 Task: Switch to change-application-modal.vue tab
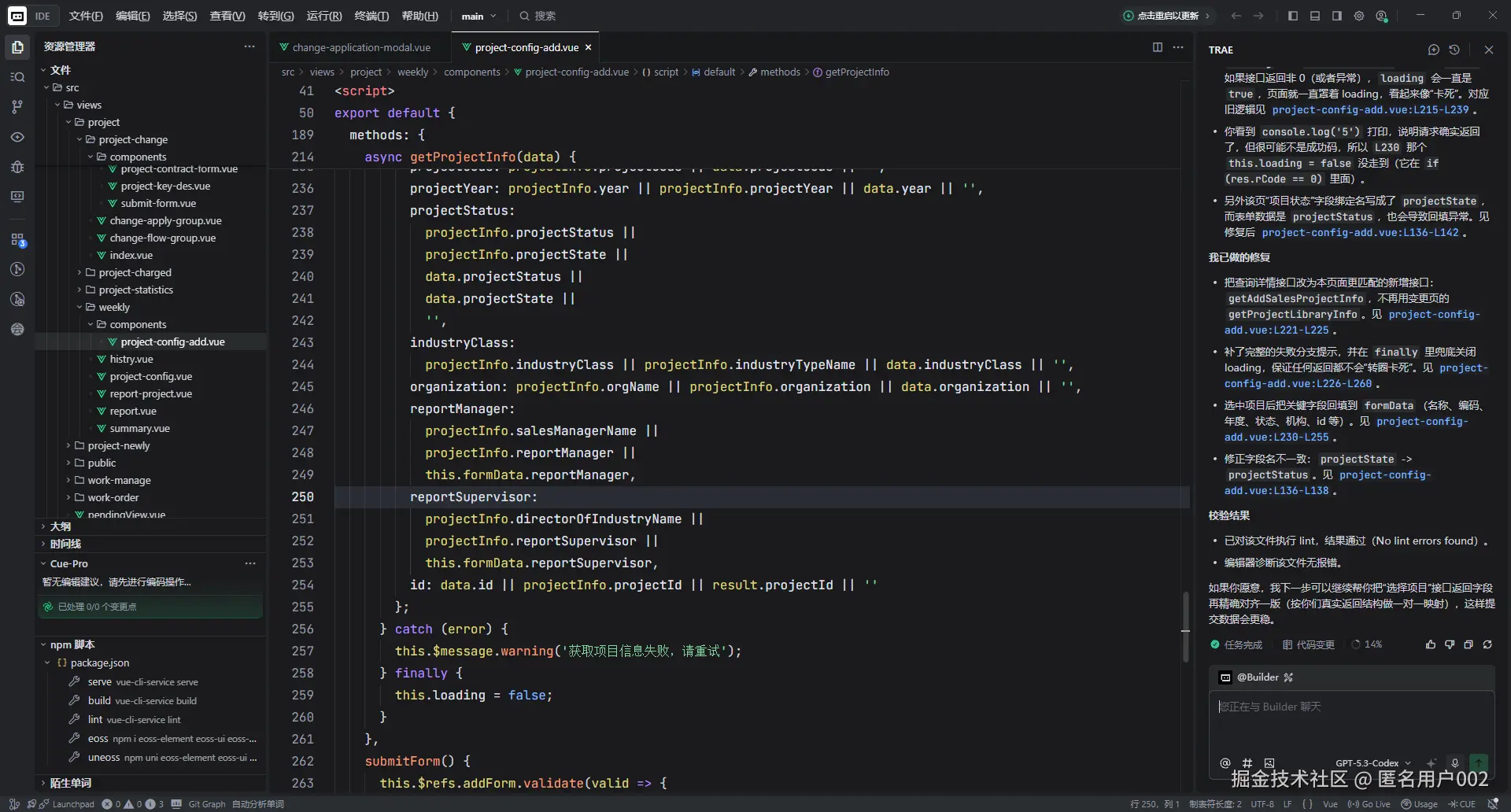pyautogui.click(x=360, y=47)
